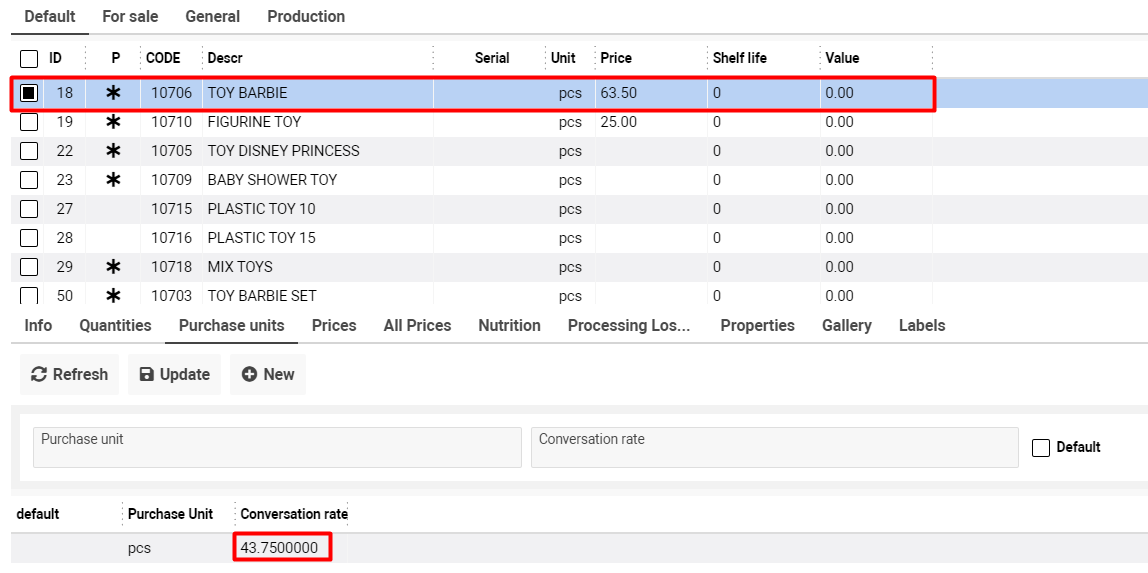The image size is (1148, 573).
Task: Toggle the select-all header checkbox
Action: tap(29, 58)
